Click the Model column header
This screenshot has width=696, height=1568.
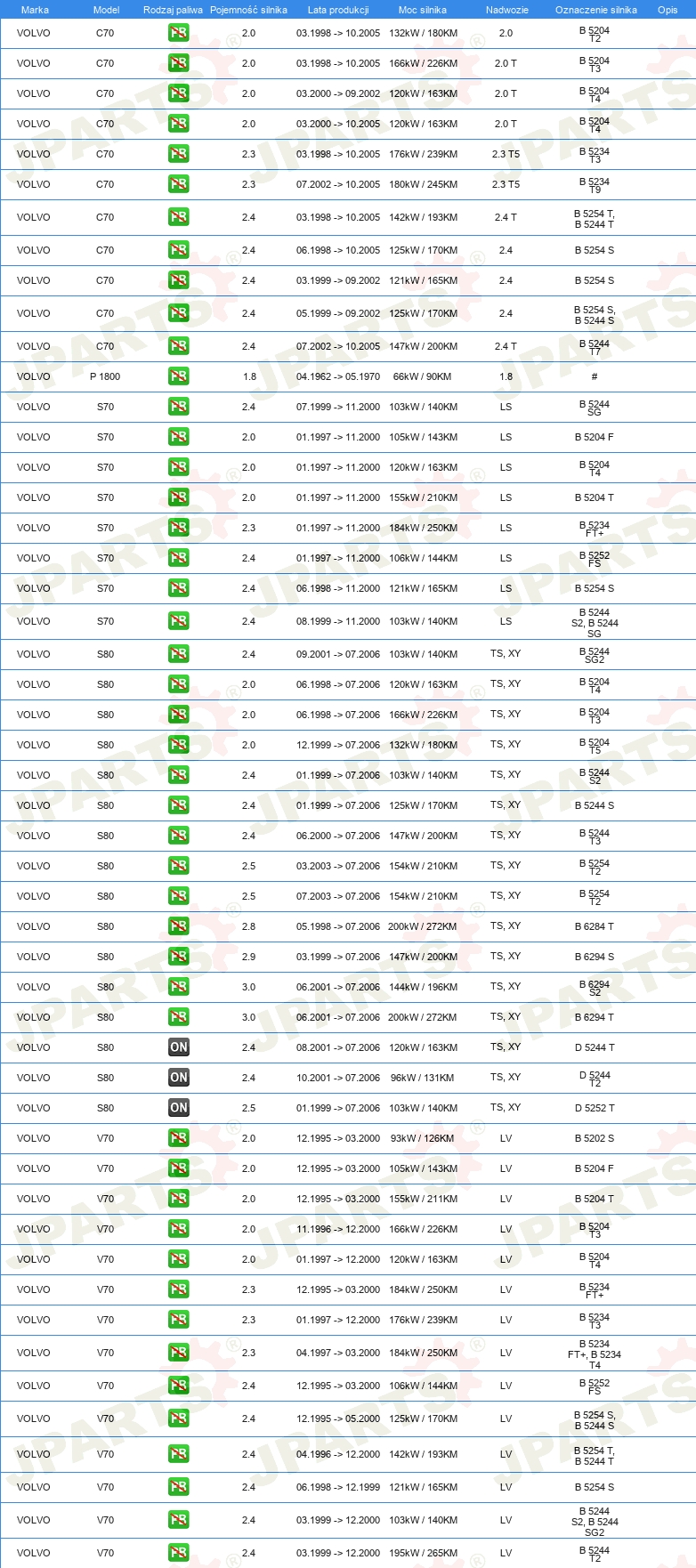(106, 10)
